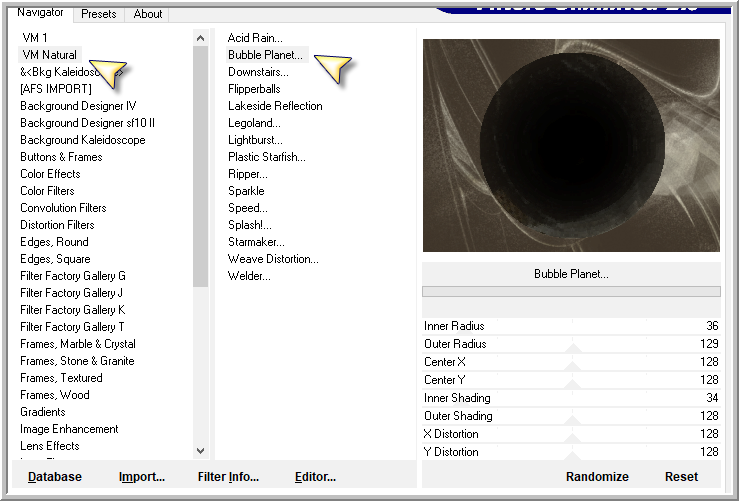This screenshot has width=739, height=501.
Task: Choose the Flipperballs filter
Action: (x=255, y=89)
